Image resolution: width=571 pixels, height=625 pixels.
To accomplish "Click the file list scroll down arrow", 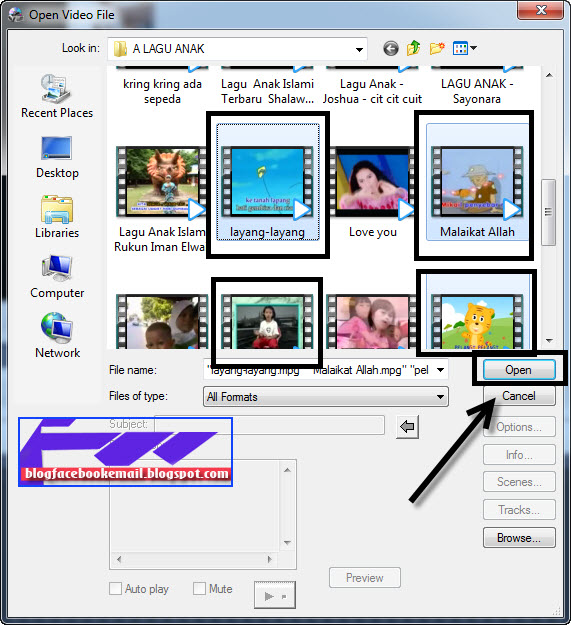I will 549,341.
